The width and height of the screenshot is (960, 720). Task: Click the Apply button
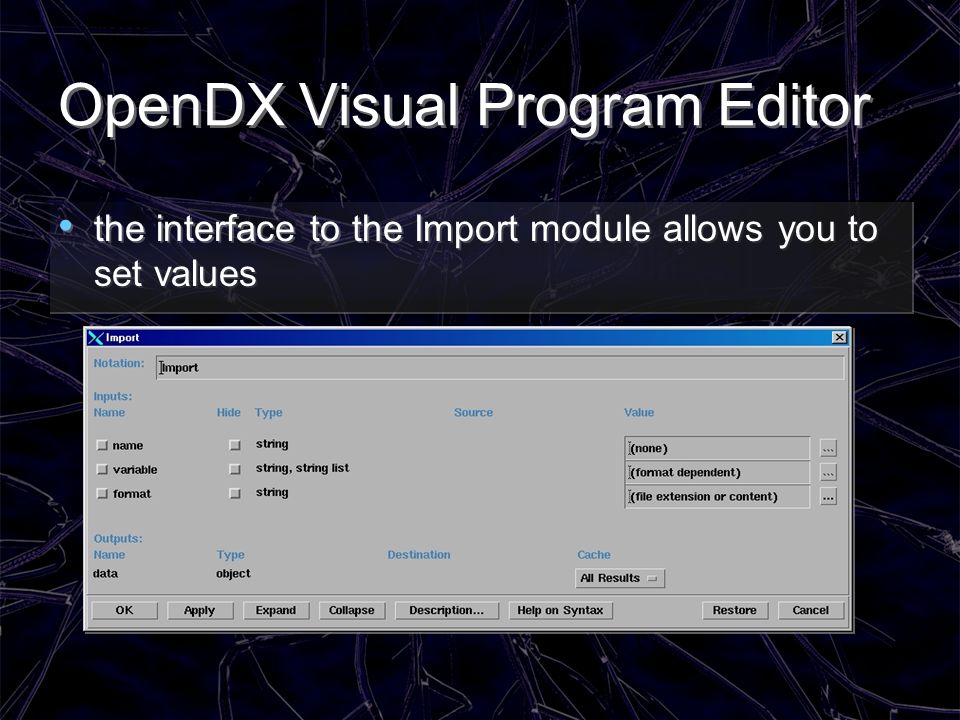coord(200,610)
